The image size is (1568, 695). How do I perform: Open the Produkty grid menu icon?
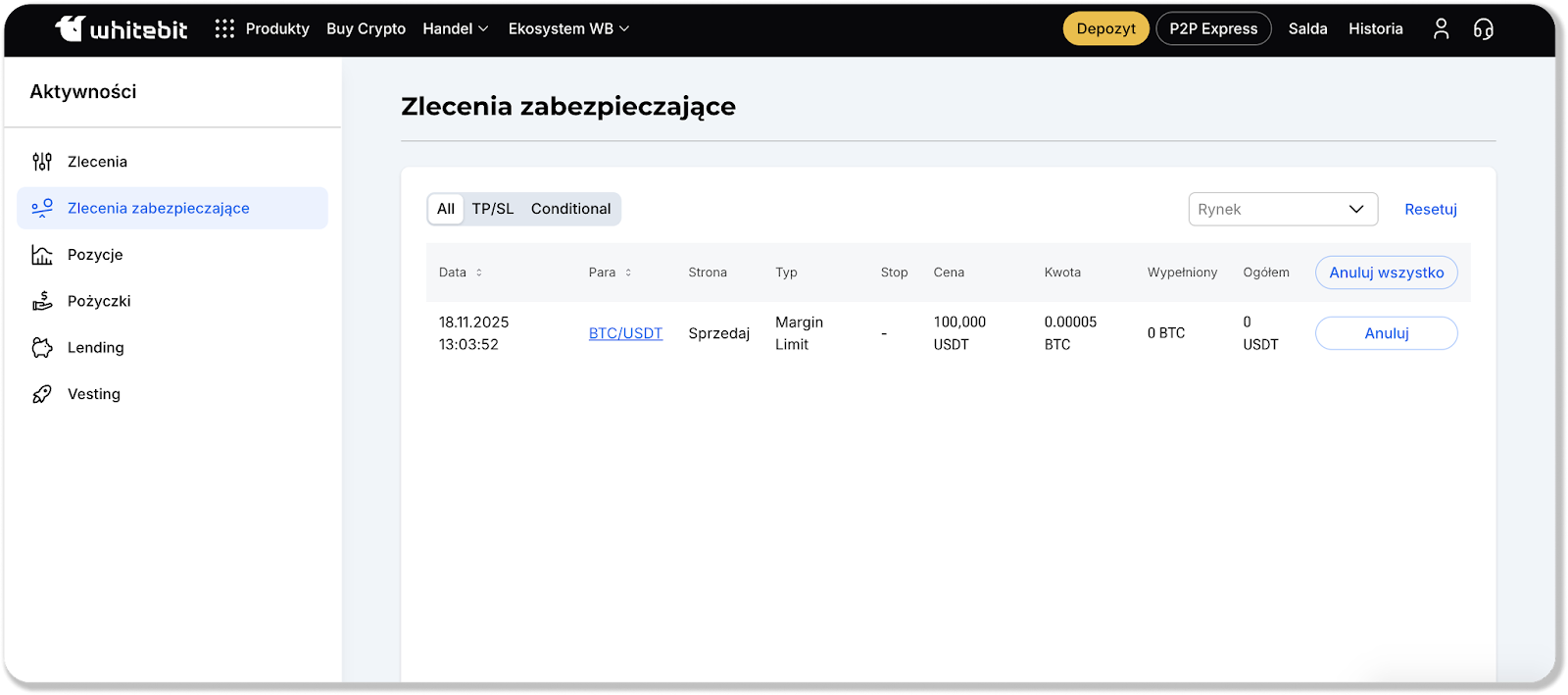pos(224,29)
